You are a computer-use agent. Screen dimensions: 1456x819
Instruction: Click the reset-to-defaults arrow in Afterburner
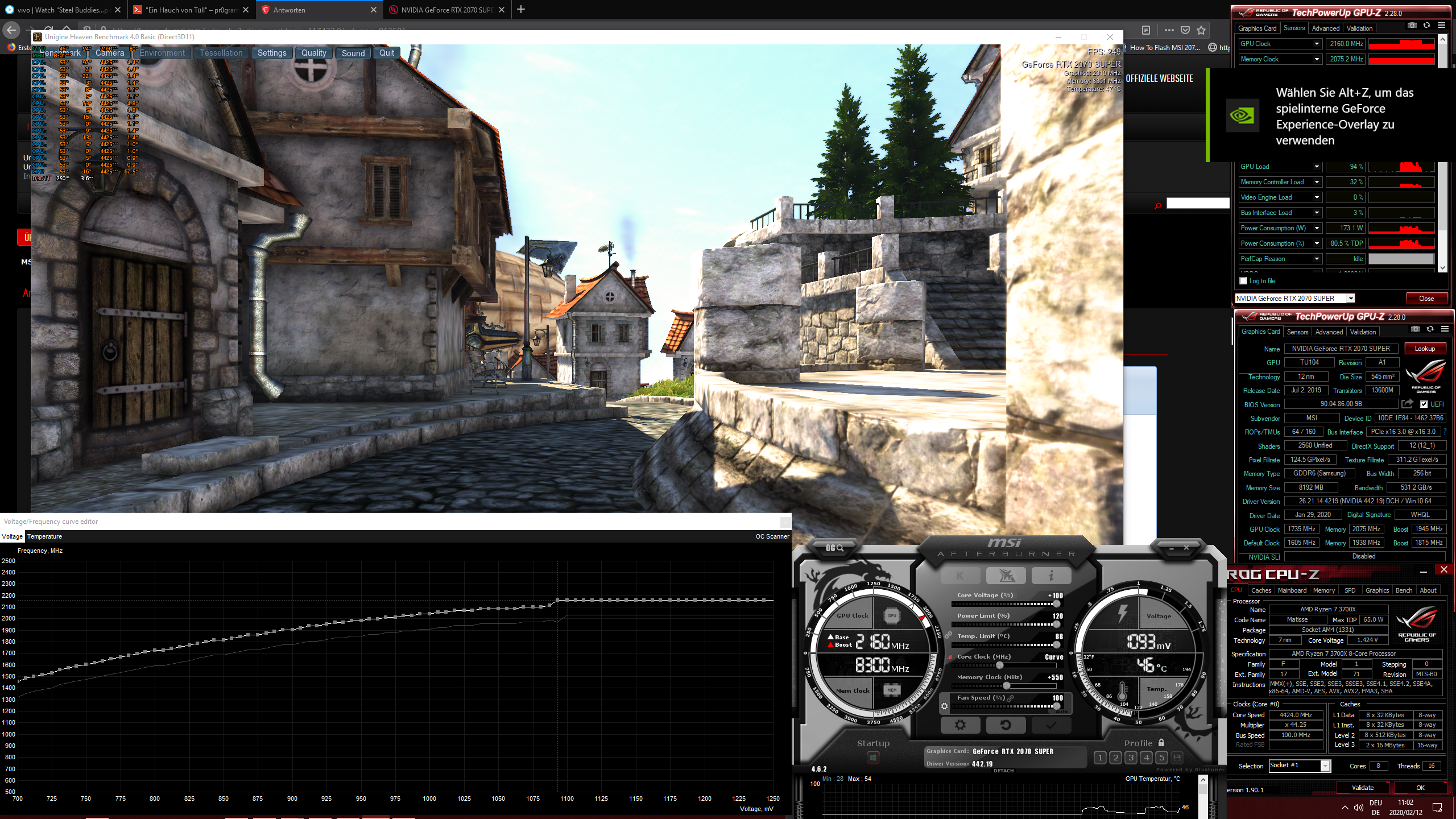point(1005,725)
